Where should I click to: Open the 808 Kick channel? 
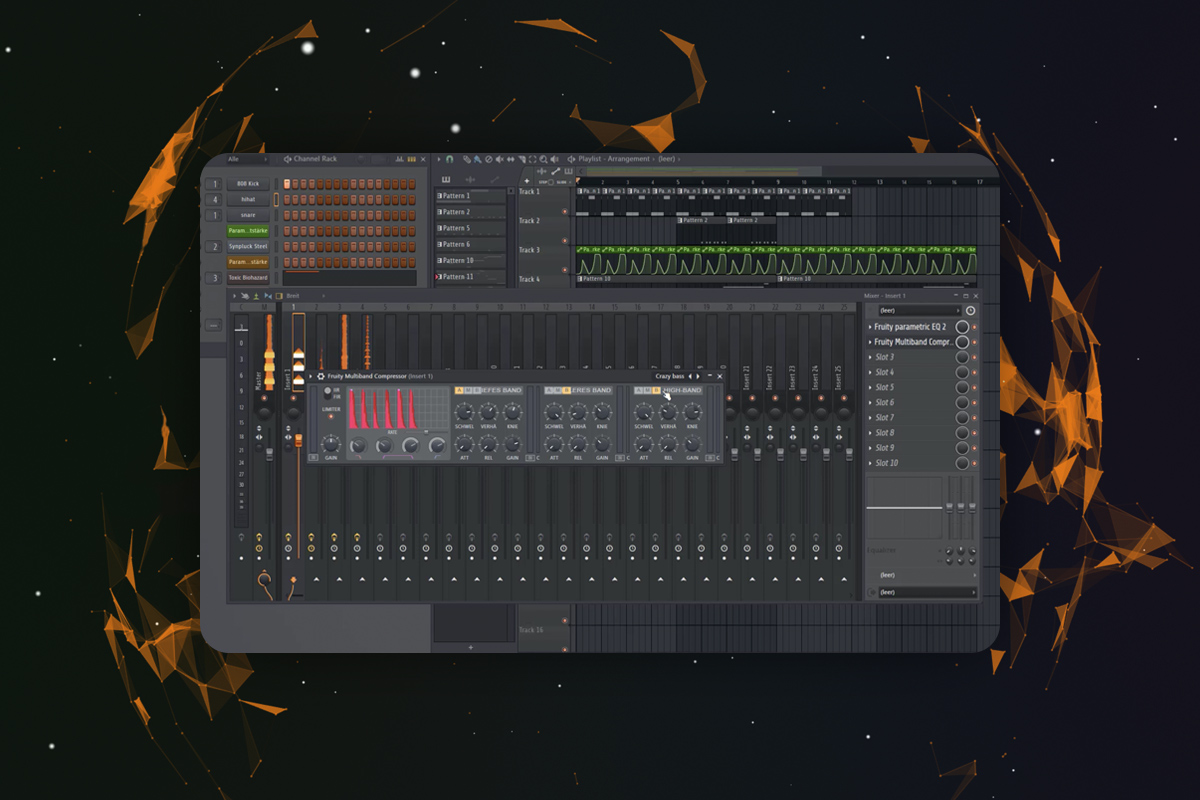click(x=247, y=185)
